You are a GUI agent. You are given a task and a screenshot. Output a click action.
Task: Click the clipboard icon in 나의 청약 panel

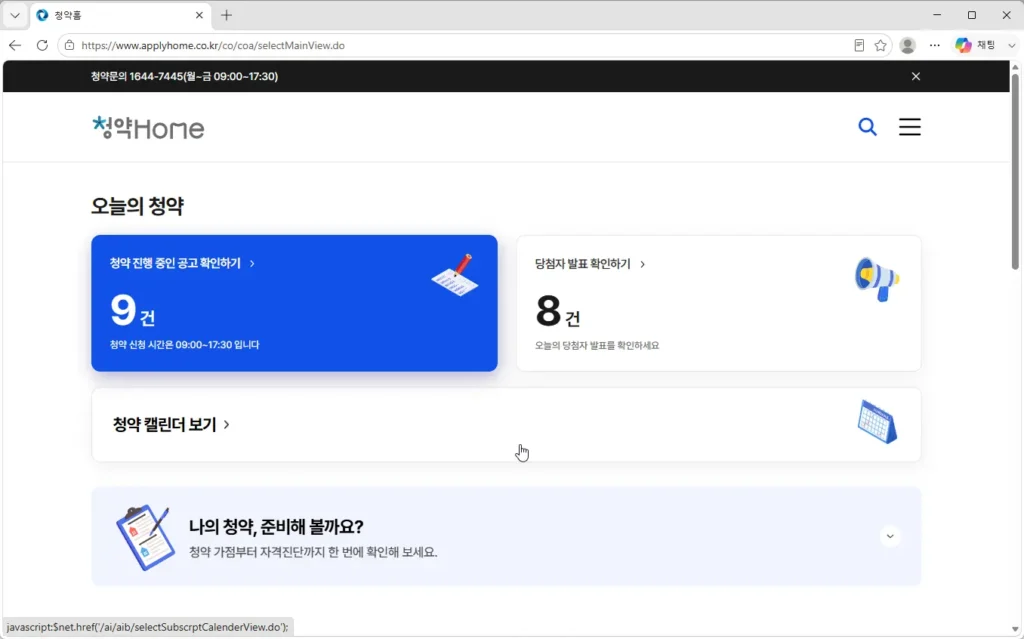click(145, 537)
